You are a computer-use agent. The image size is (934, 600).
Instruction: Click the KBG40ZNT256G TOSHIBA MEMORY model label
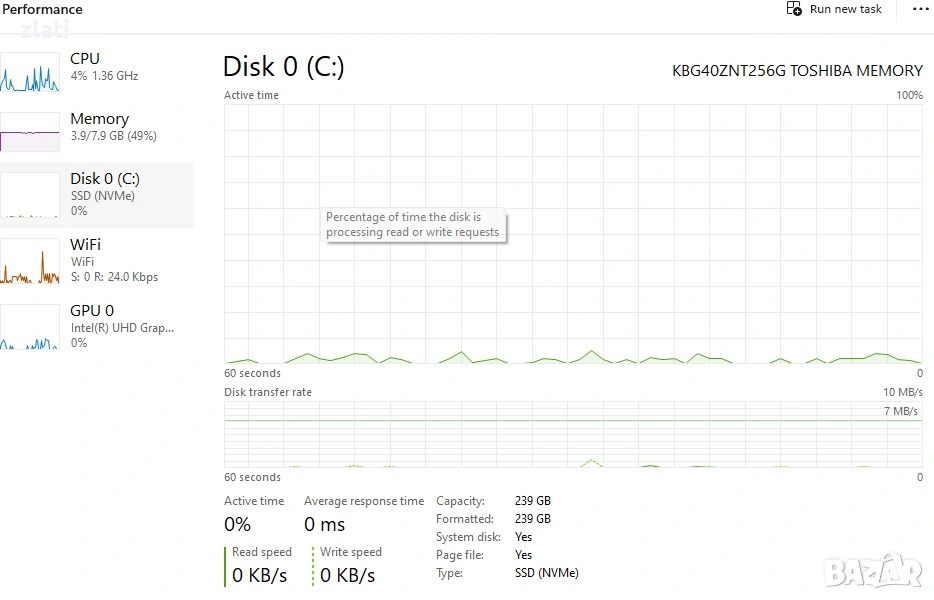[x=797, y=71]
